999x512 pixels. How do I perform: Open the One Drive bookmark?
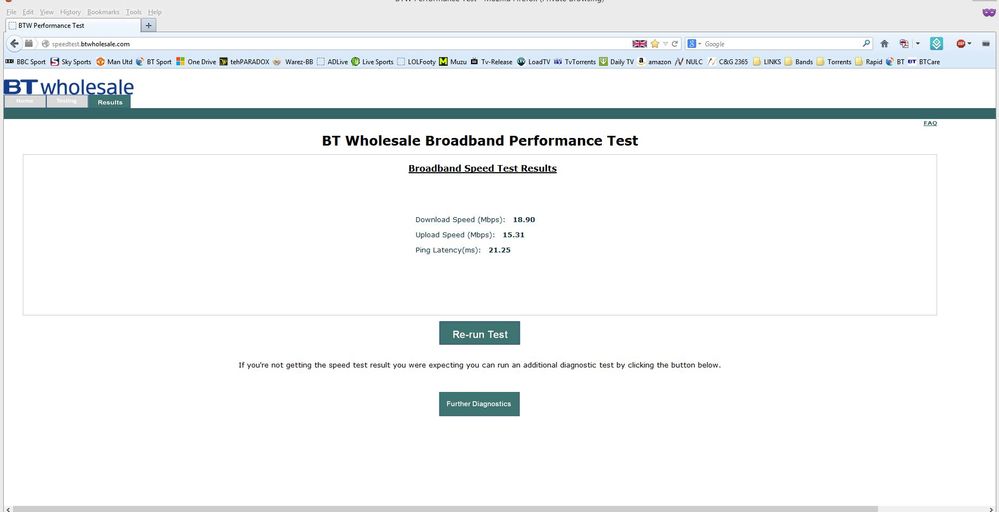tap(196, 62)
